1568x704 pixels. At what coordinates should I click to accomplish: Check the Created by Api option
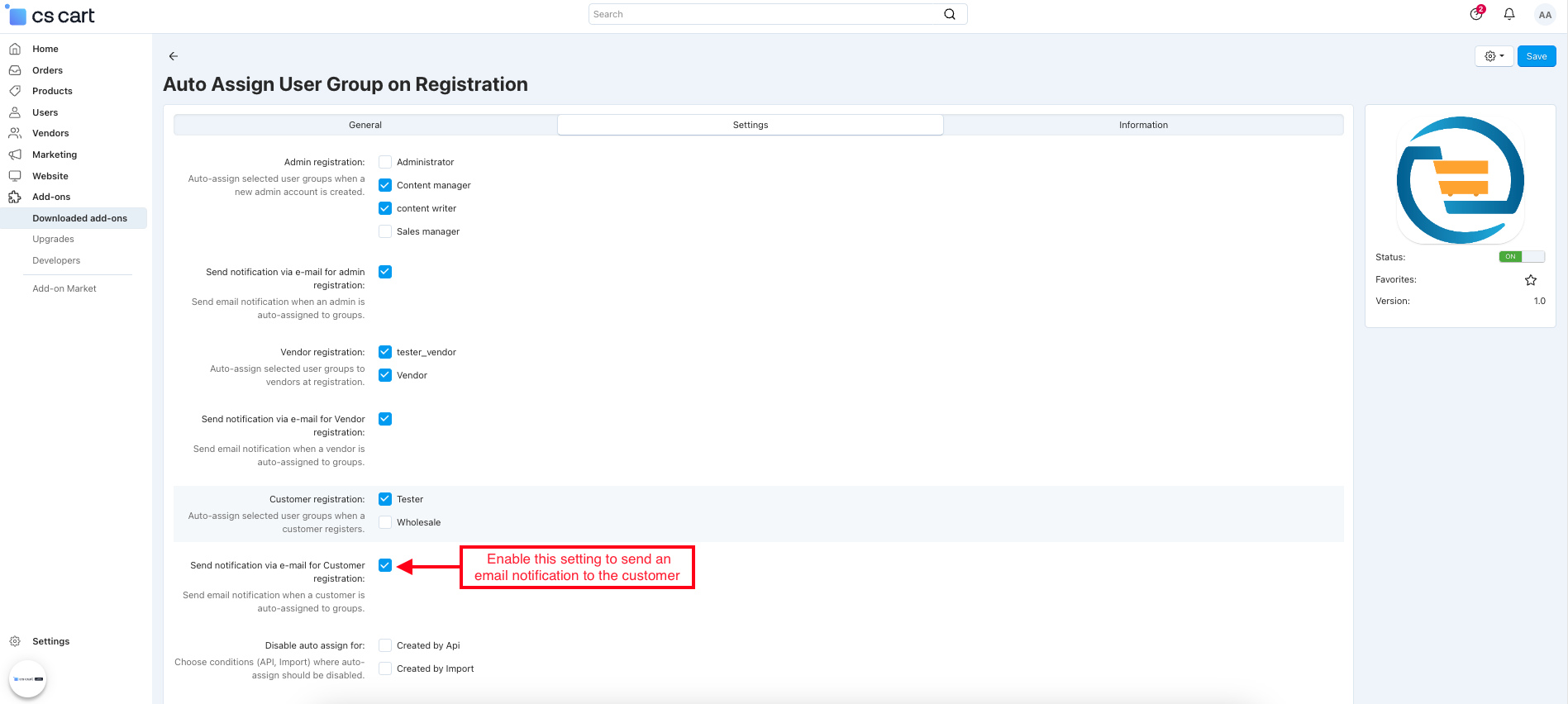[x=385, y=645]
